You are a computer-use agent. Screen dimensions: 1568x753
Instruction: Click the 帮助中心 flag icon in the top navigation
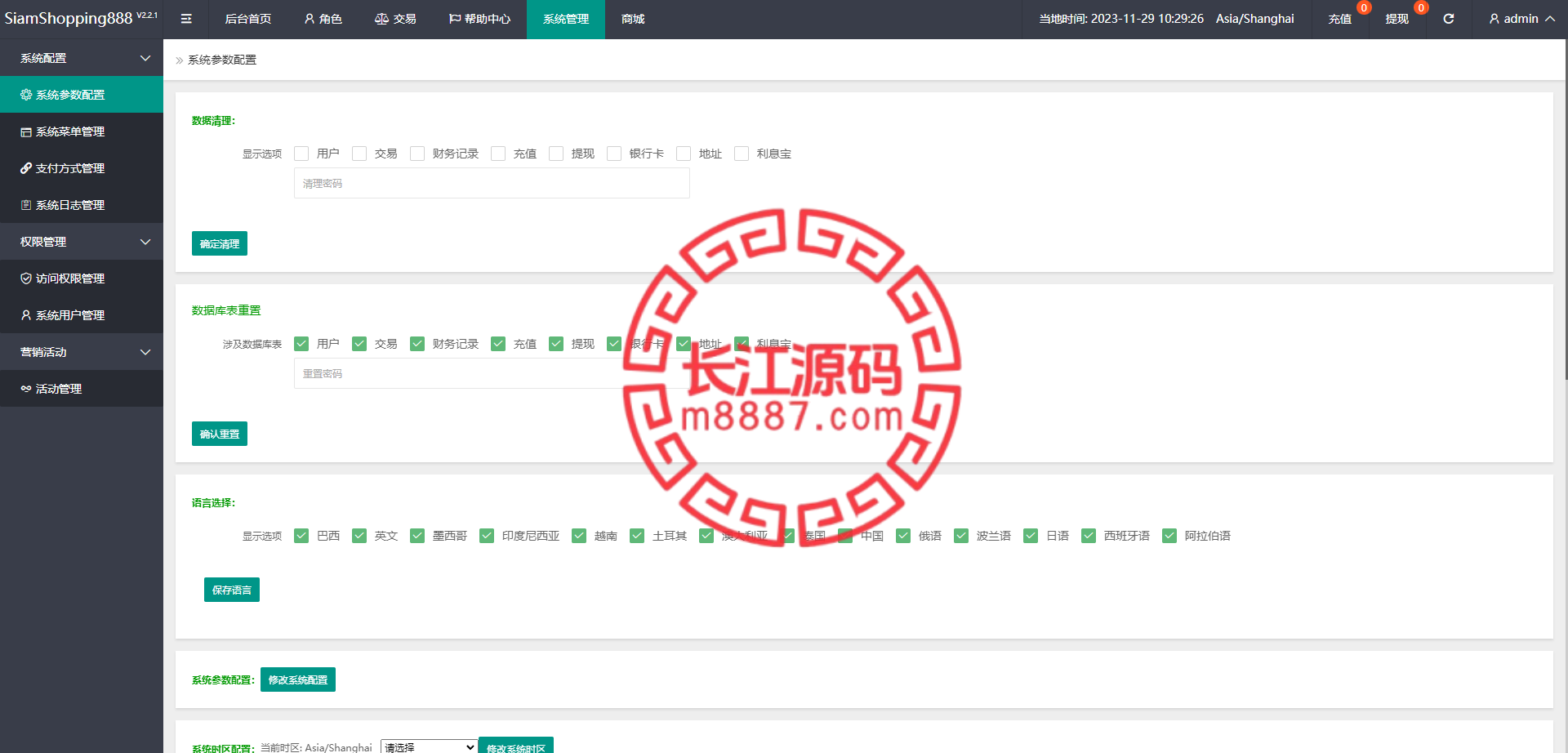[455, 19]
